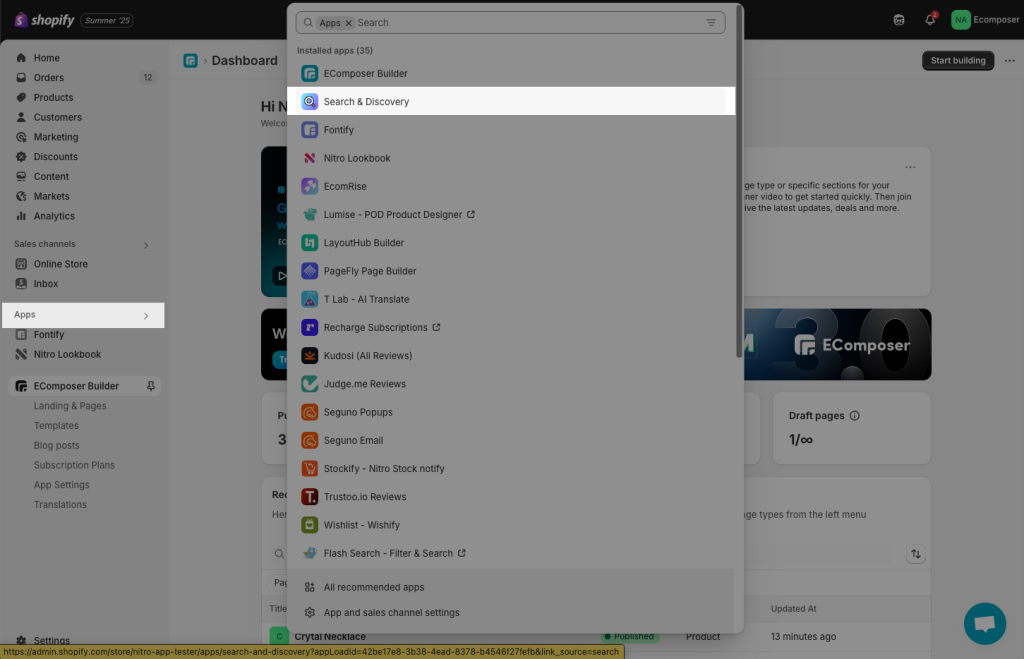
Task: Click the apps list scrollbar
Action: (739, 181)
